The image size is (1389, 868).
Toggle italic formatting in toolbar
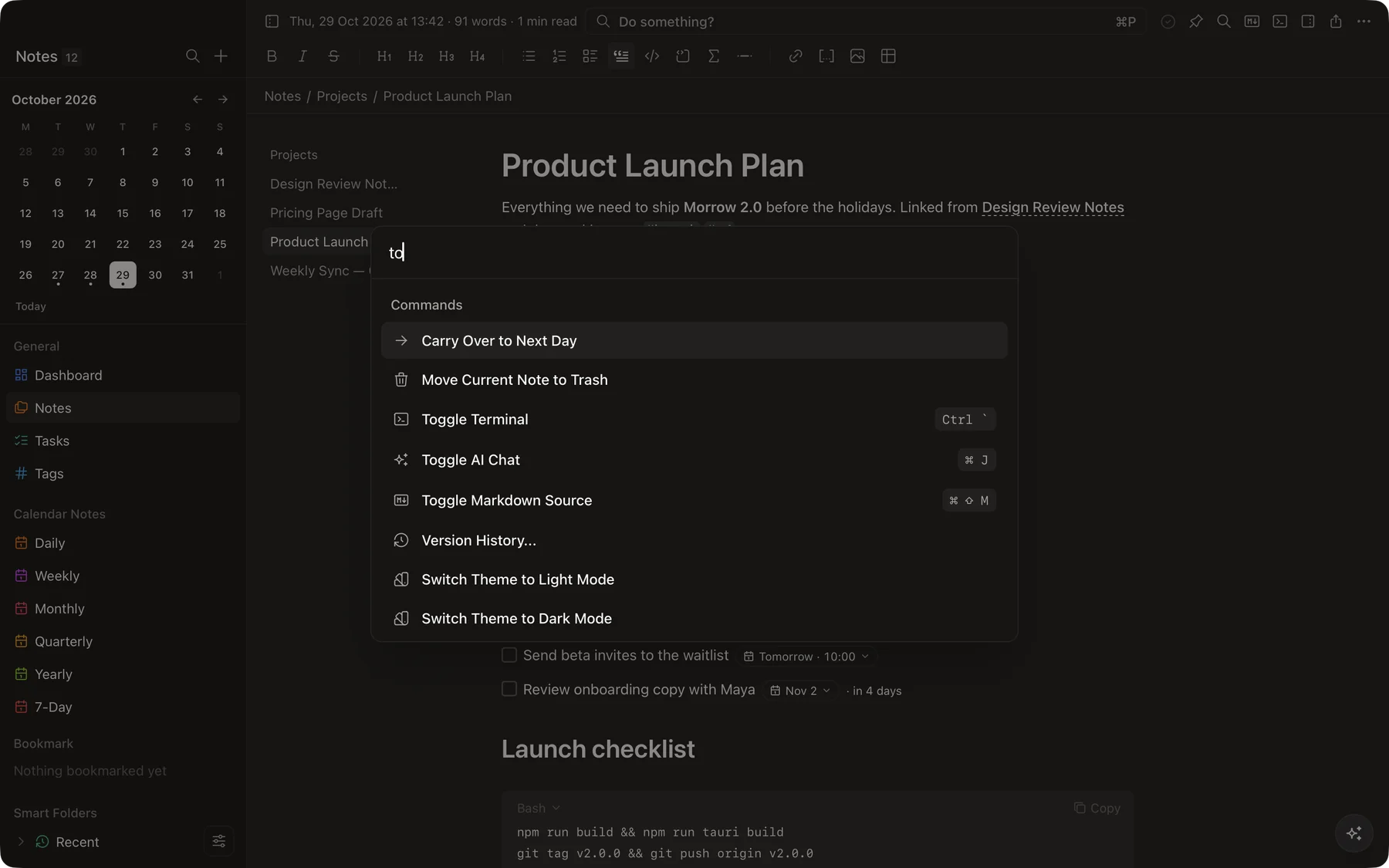point(302,56)
